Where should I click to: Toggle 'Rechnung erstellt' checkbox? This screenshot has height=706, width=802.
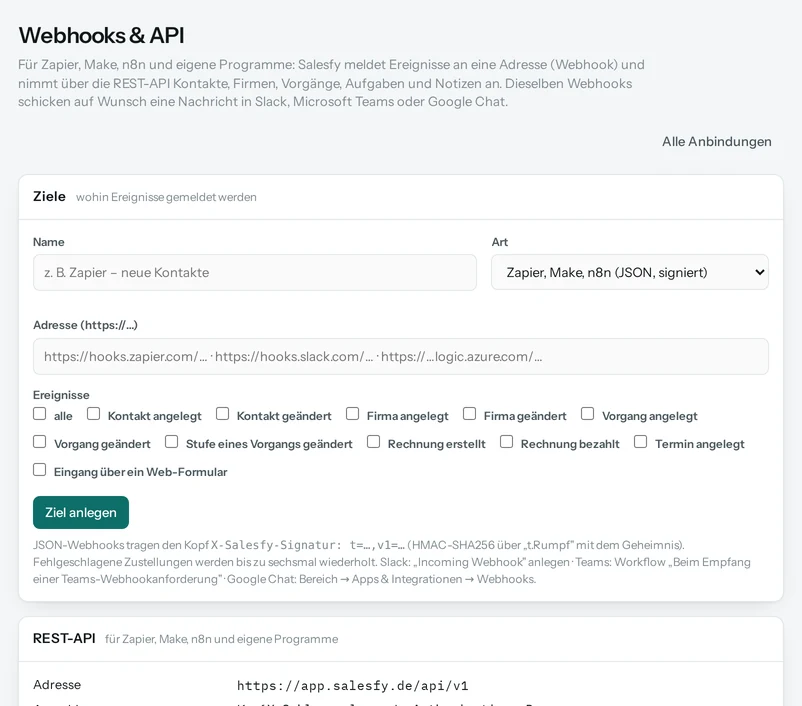[373, 442]
